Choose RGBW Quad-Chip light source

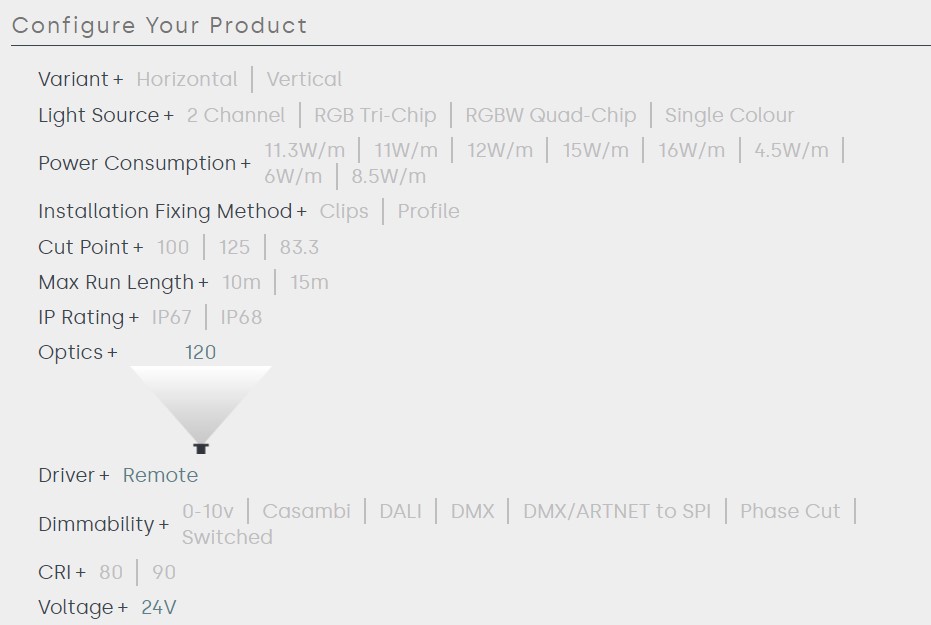550,116
